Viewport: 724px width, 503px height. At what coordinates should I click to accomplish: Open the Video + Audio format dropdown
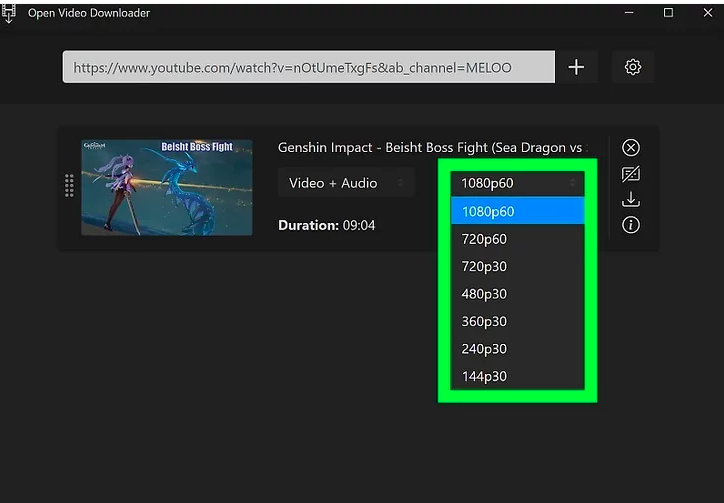click(x=346, y=183)
